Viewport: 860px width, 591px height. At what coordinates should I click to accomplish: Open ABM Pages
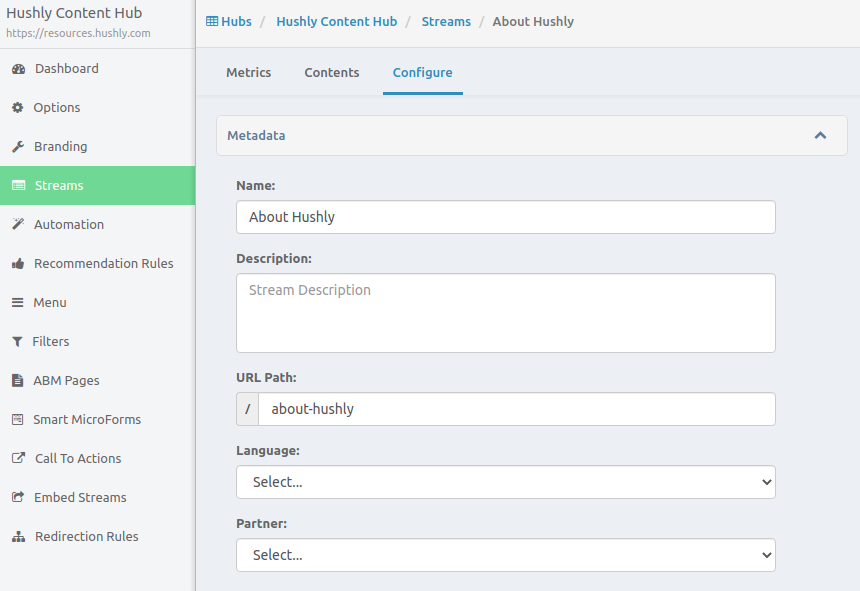coord(98,380)
